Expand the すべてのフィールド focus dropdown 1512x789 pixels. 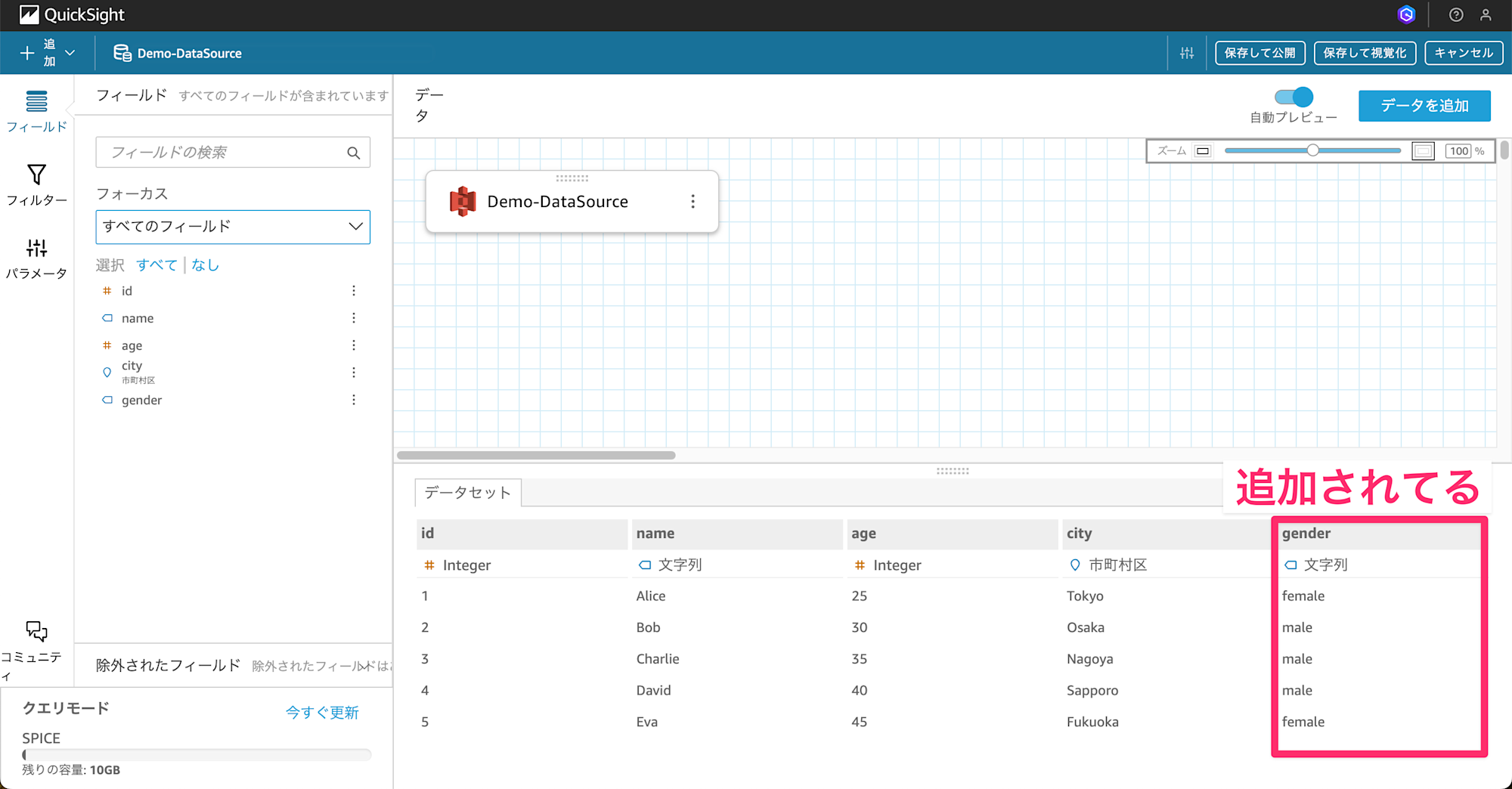tap(233, 227)
